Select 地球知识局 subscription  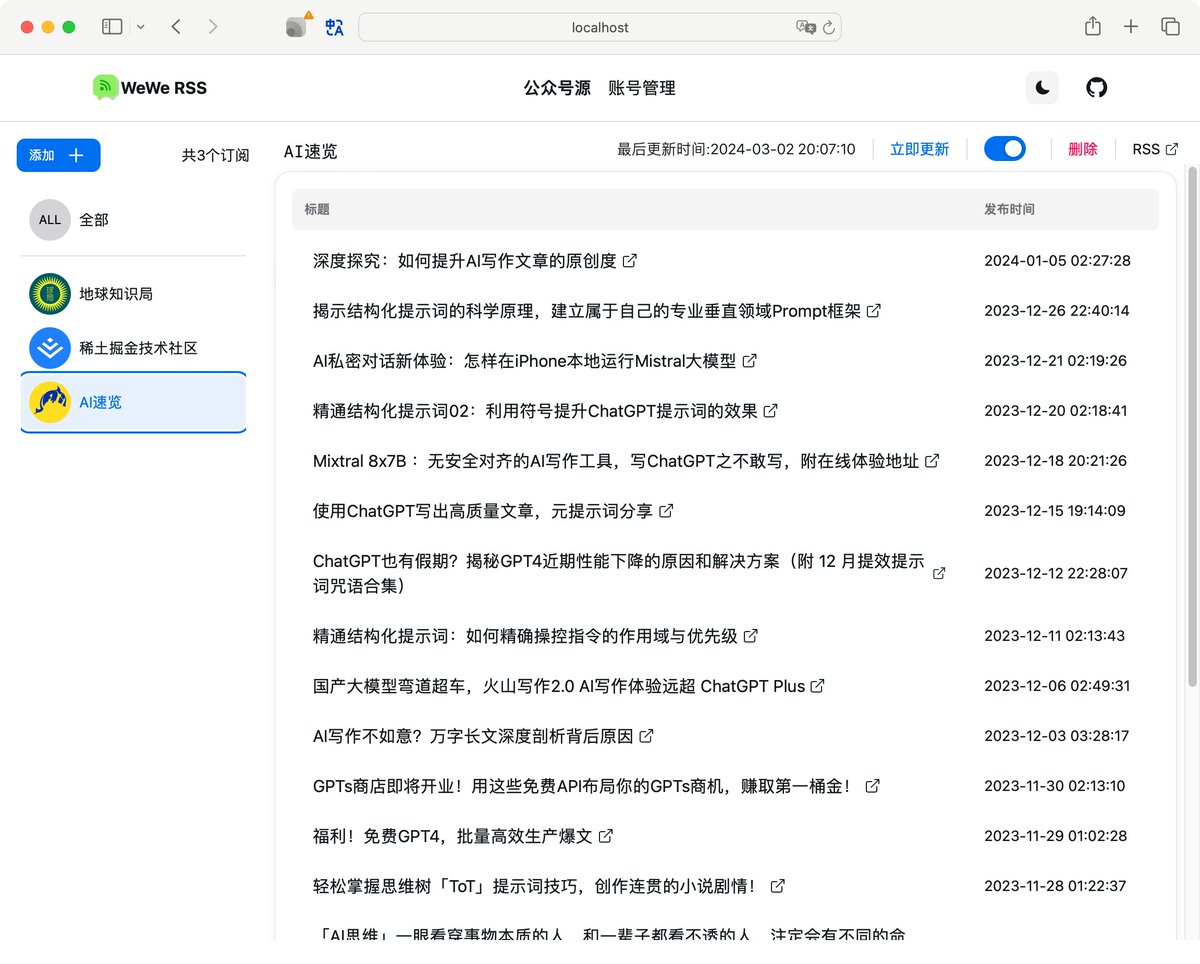133,294
